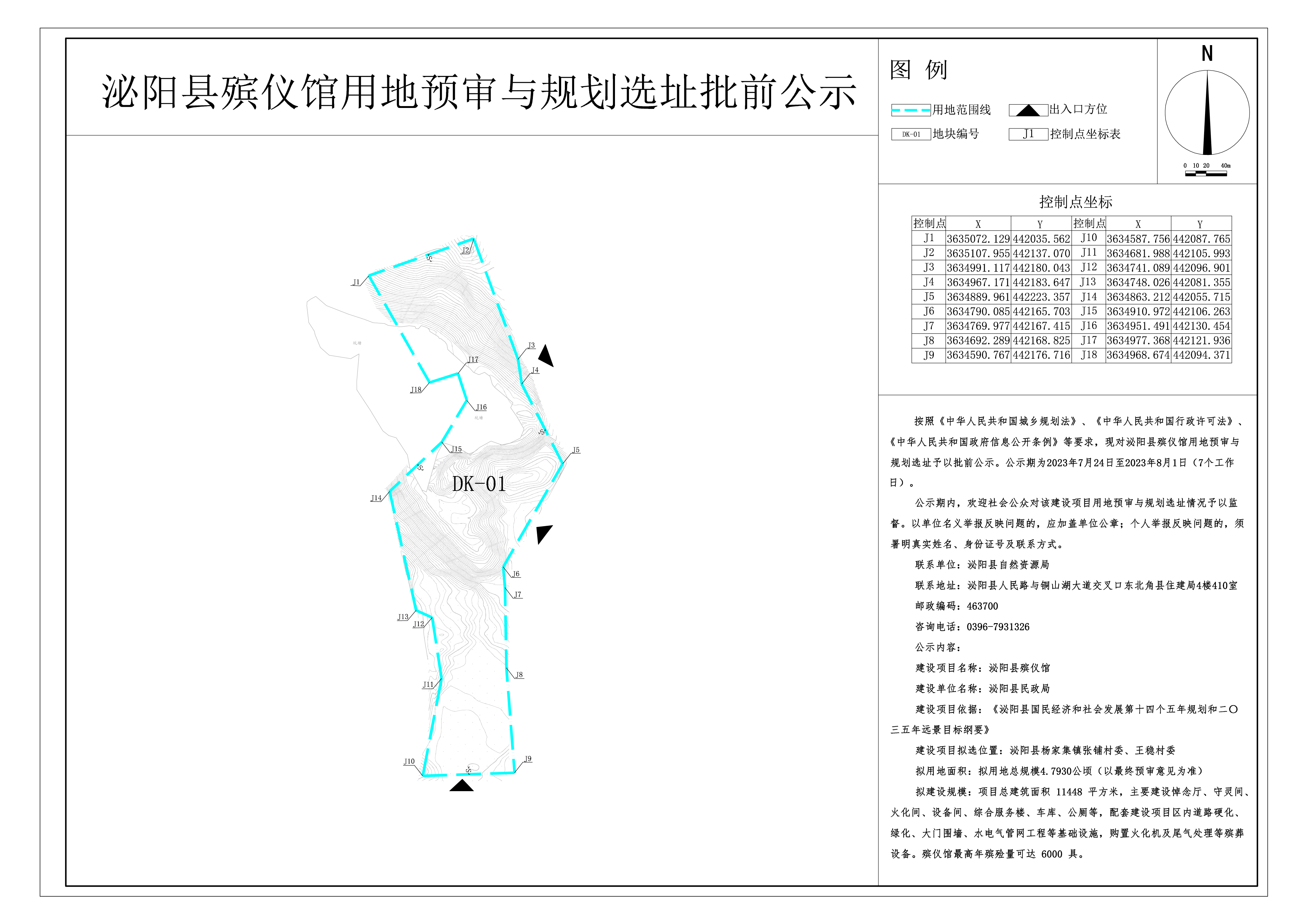This screenshot has height=924, width=1308.
Task: Click the J8 label on the map
Action: tap(519, 675)
